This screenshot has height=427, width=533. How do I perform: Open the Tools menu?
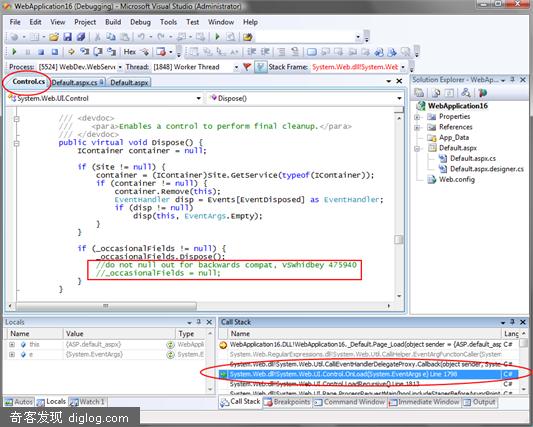point(168,22)
